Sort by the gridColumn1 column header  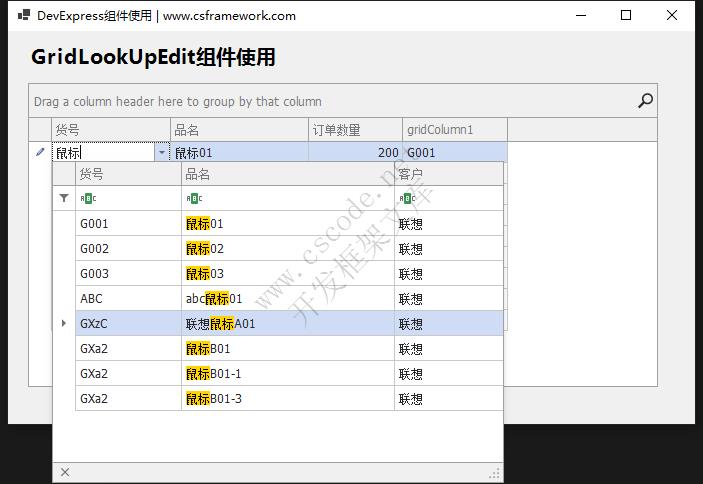point(455,130)
